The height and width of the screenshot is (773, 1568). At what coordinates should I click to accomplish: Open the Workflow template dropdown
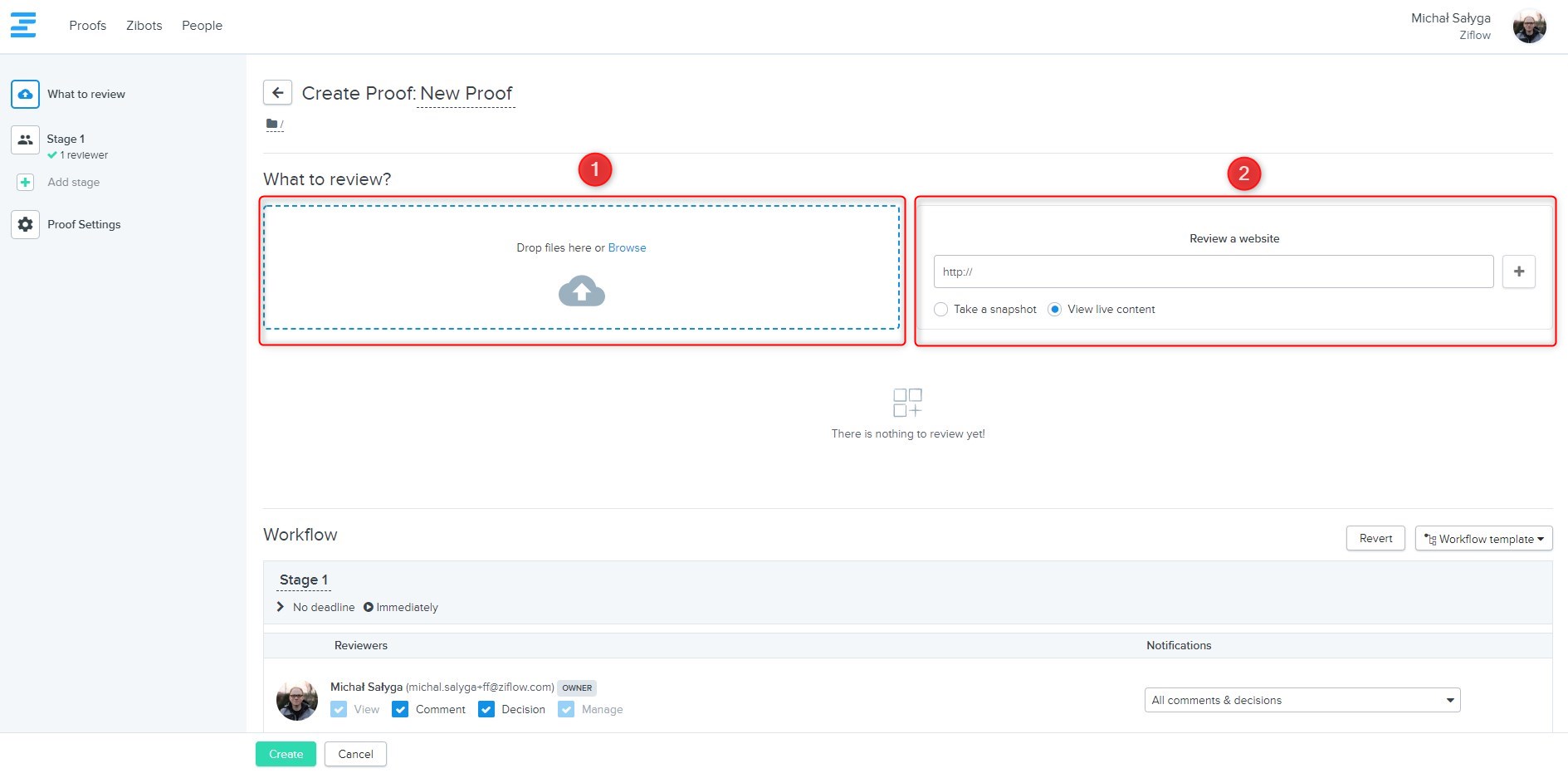1483,539
